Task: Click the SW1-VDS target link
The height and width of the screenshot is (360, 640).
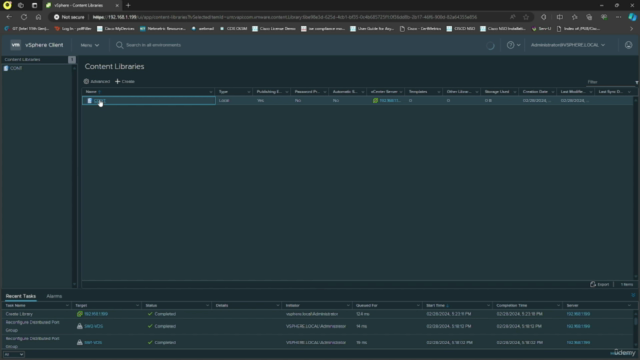Action: (93, 343)
